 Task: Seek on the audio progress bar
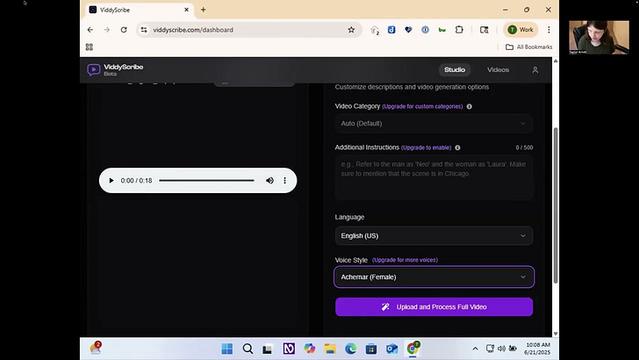pos(207,180)
